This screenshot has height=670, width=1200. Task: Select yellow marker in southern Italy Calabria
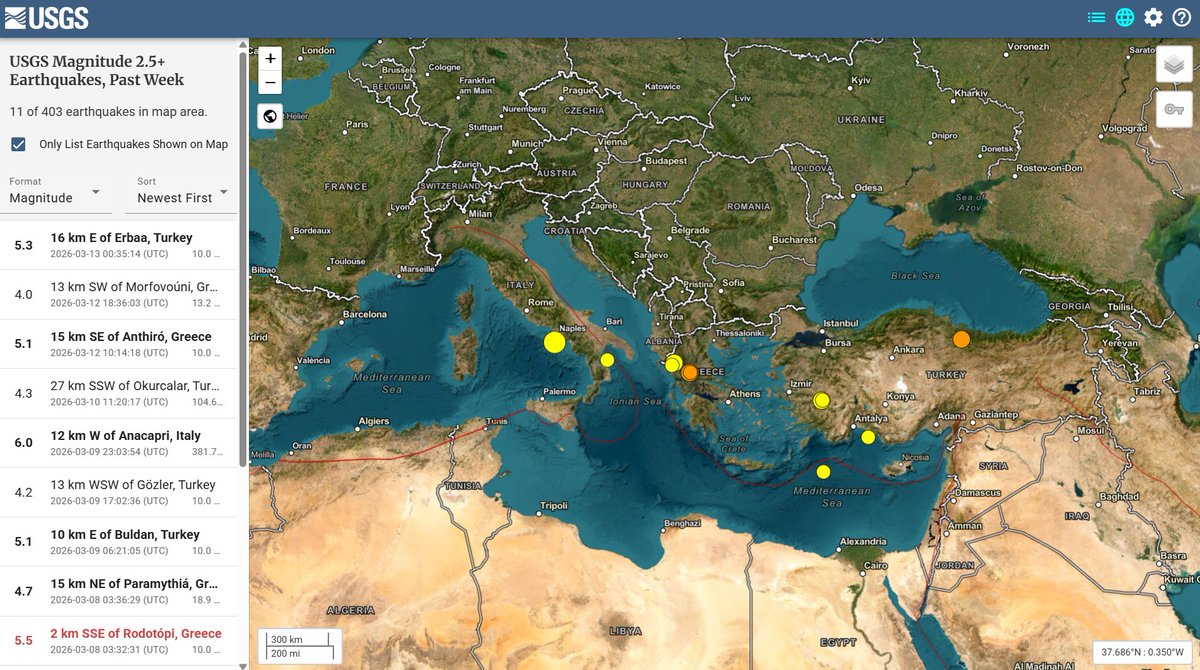(607, 360)
